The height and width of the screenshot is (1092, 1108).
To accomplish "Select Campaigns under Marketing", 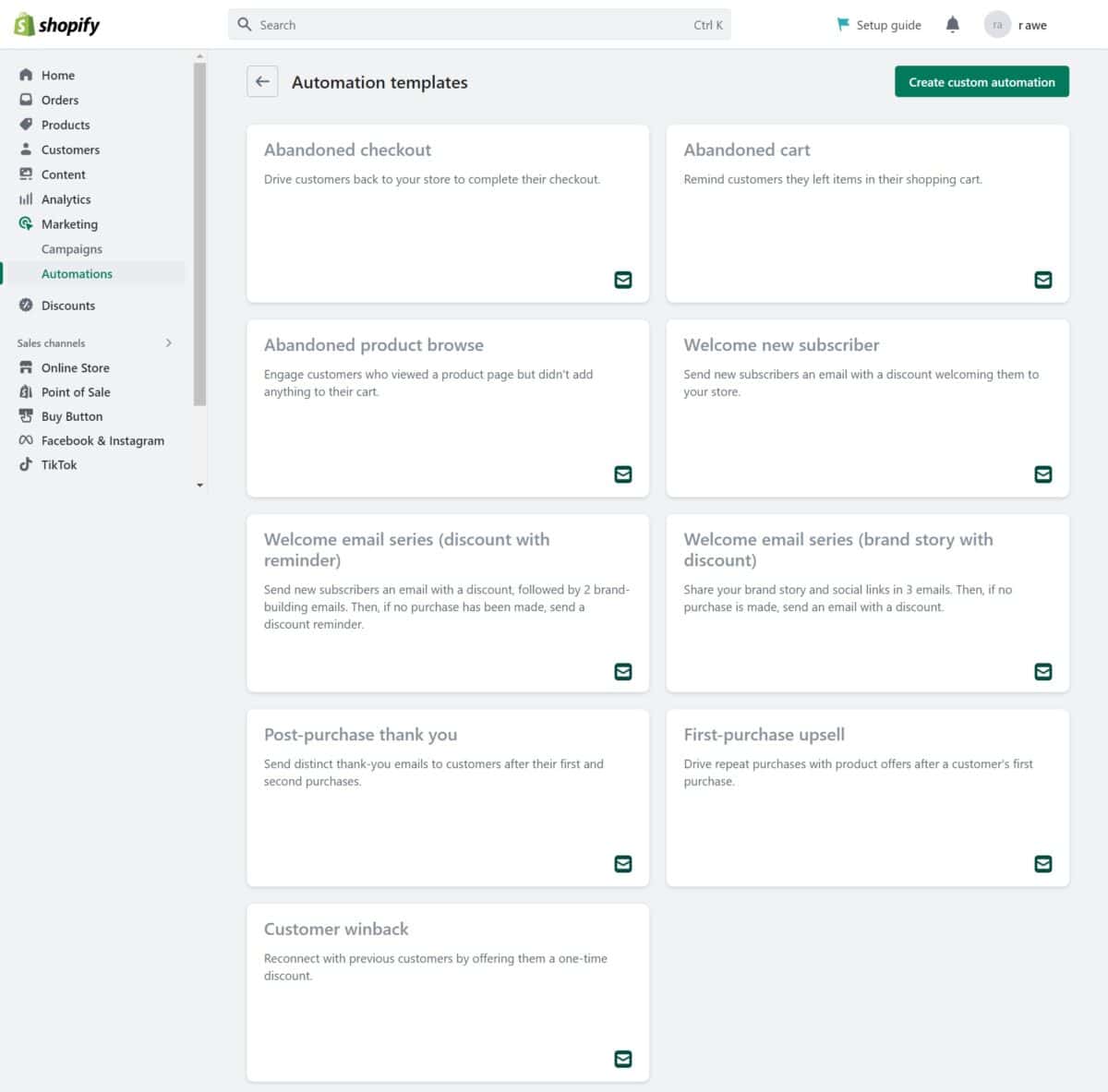I will click(72, 249).
